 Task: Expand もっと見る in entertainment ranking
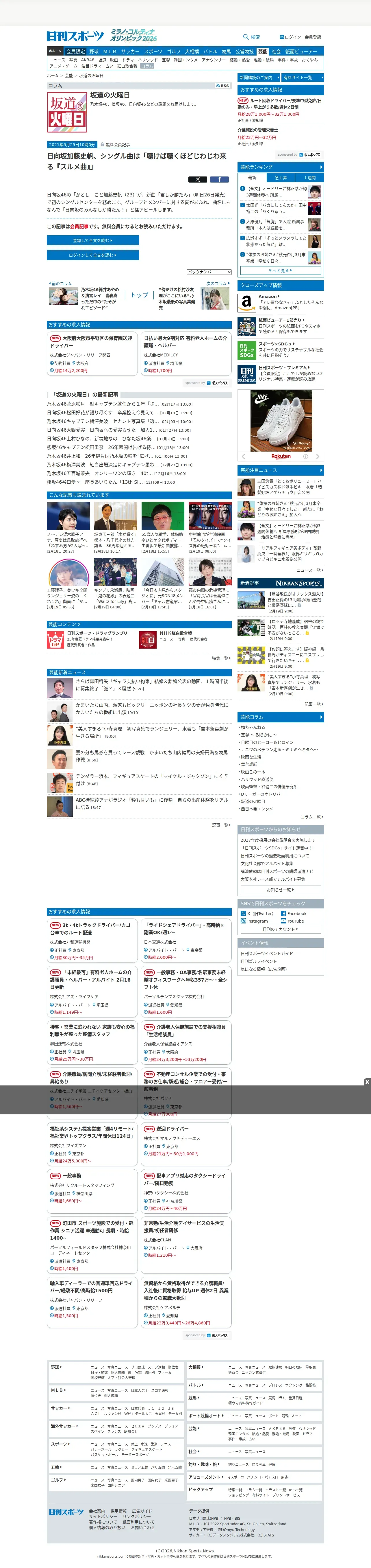pyautogui.click(x=280, y=270)
